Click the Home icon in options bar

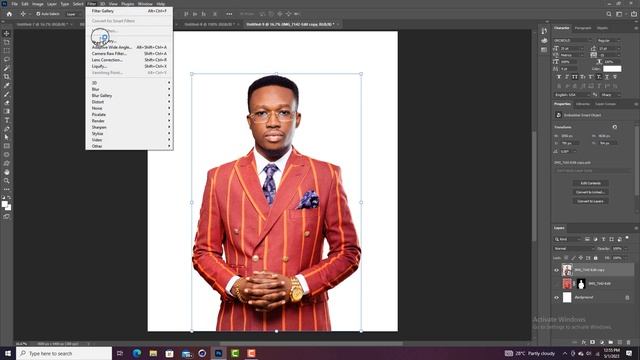pyautogui.click(x=9, y=14)
